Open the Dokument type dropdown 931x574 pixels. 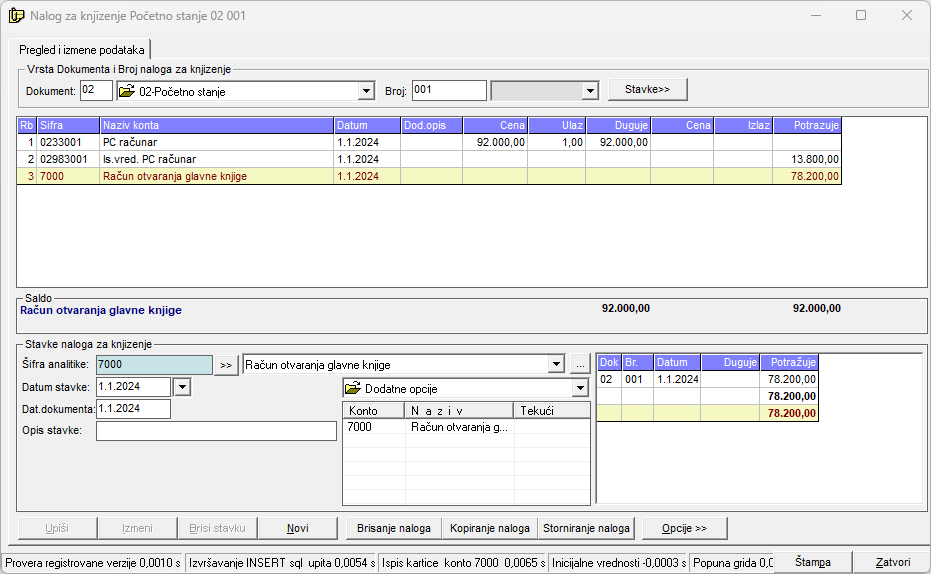click(x=366, y=91)
